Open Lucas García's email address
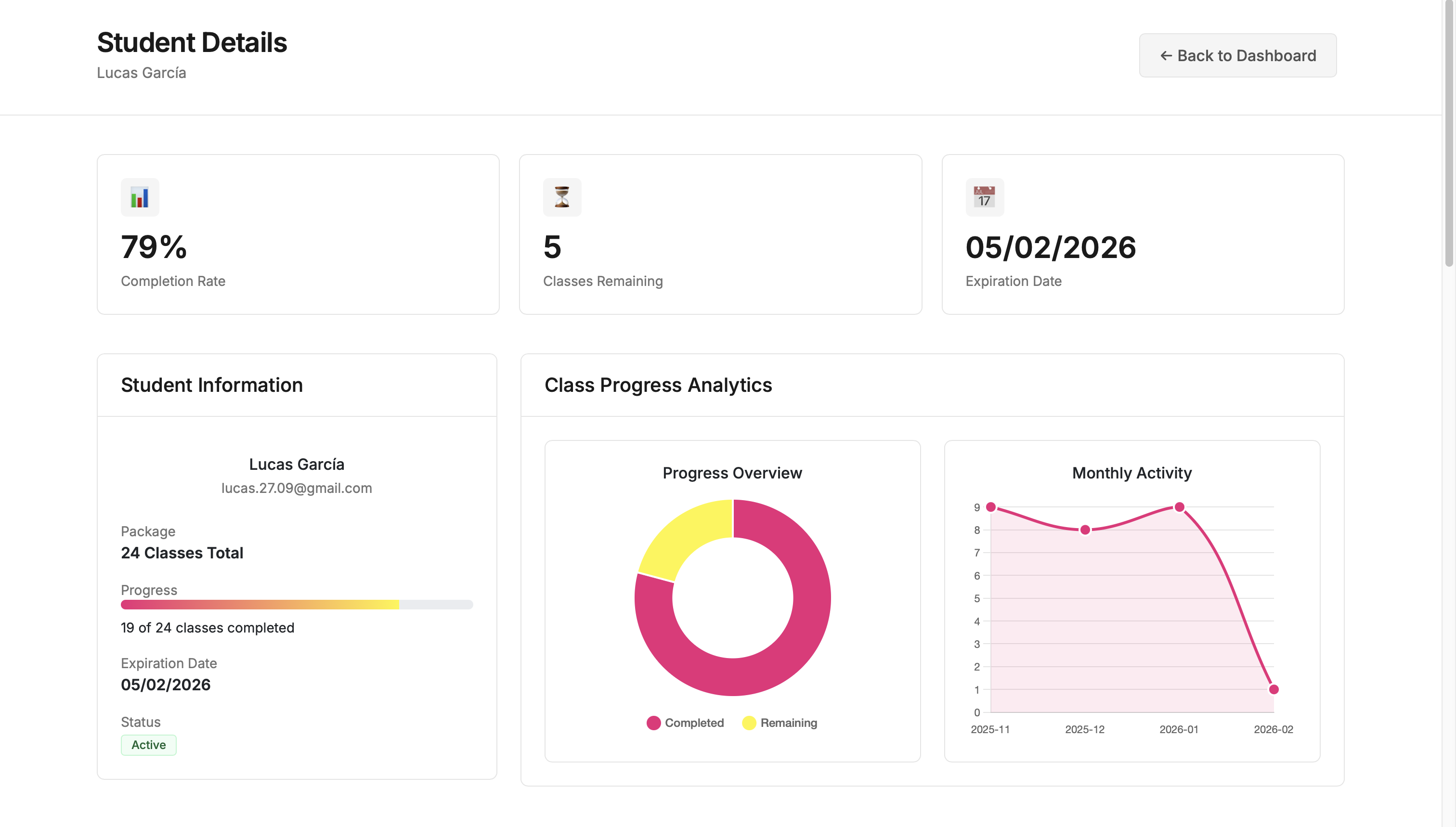Image resolution: width=1456 pixels, height=827 pixels. 297,488
